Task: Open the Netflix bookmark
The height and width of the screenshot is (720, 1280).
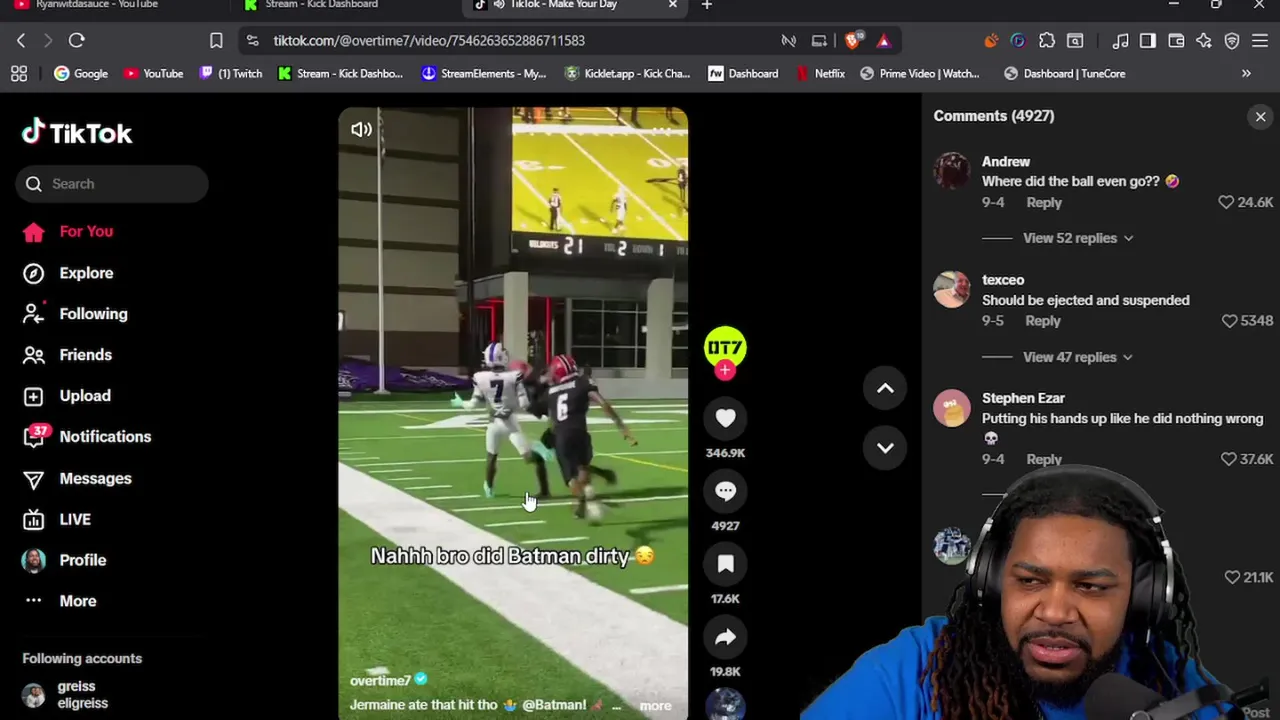Action: click(820, 73)
